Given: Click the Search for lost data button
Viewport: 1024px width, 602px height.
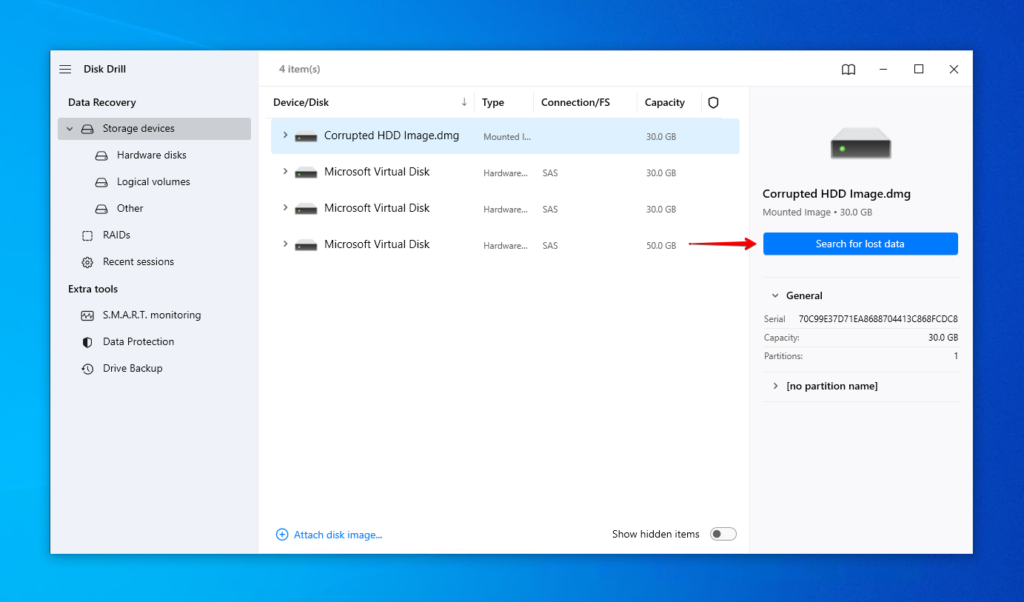Looking at the screenshot, I should pyautogui.click(x=859, y=243).
